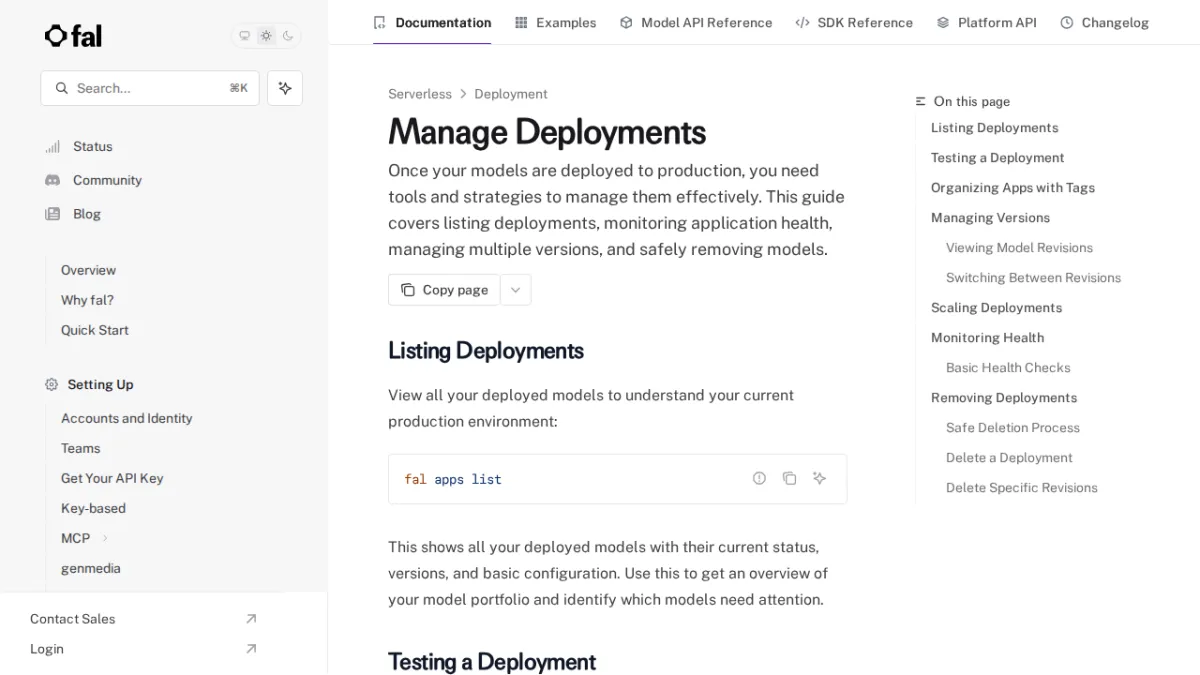Click the fal logo

coord(73,36)
